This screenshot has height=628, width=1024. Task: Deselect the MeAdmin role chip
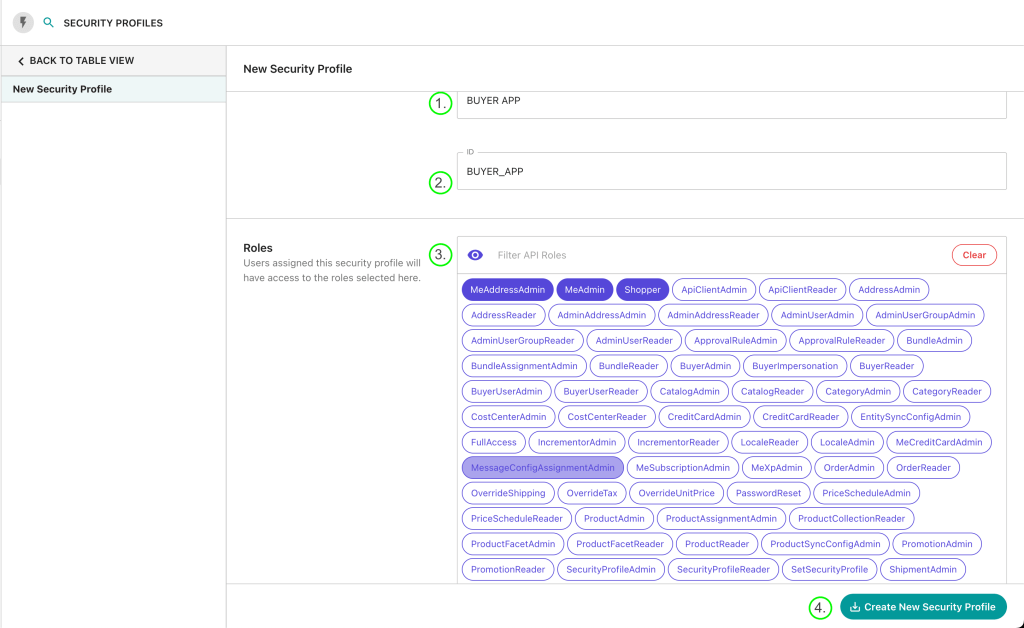[x=584, y=290]
